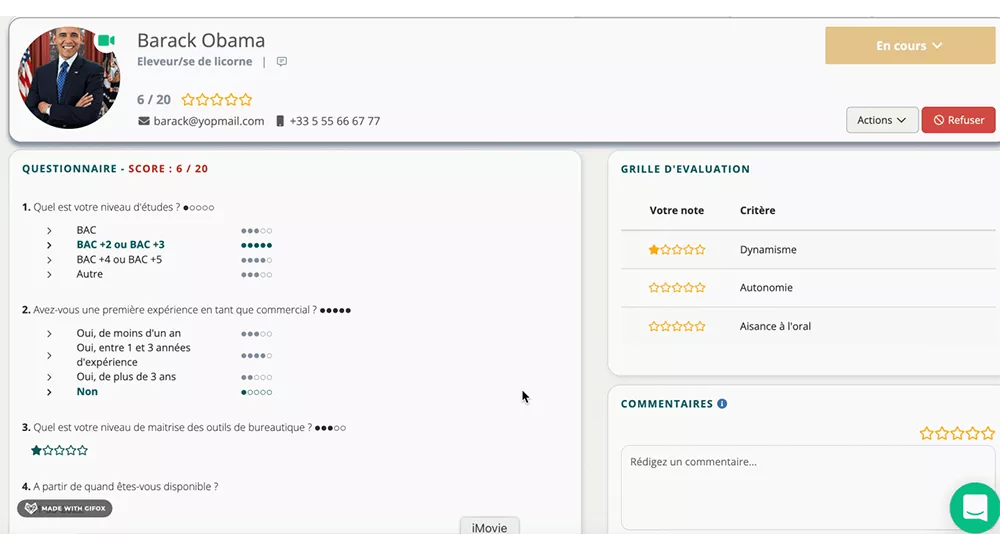The height and width of the screenshot is (550, 1000).
Task: Click the barack@yopmail.com email link
Action: 209,121
